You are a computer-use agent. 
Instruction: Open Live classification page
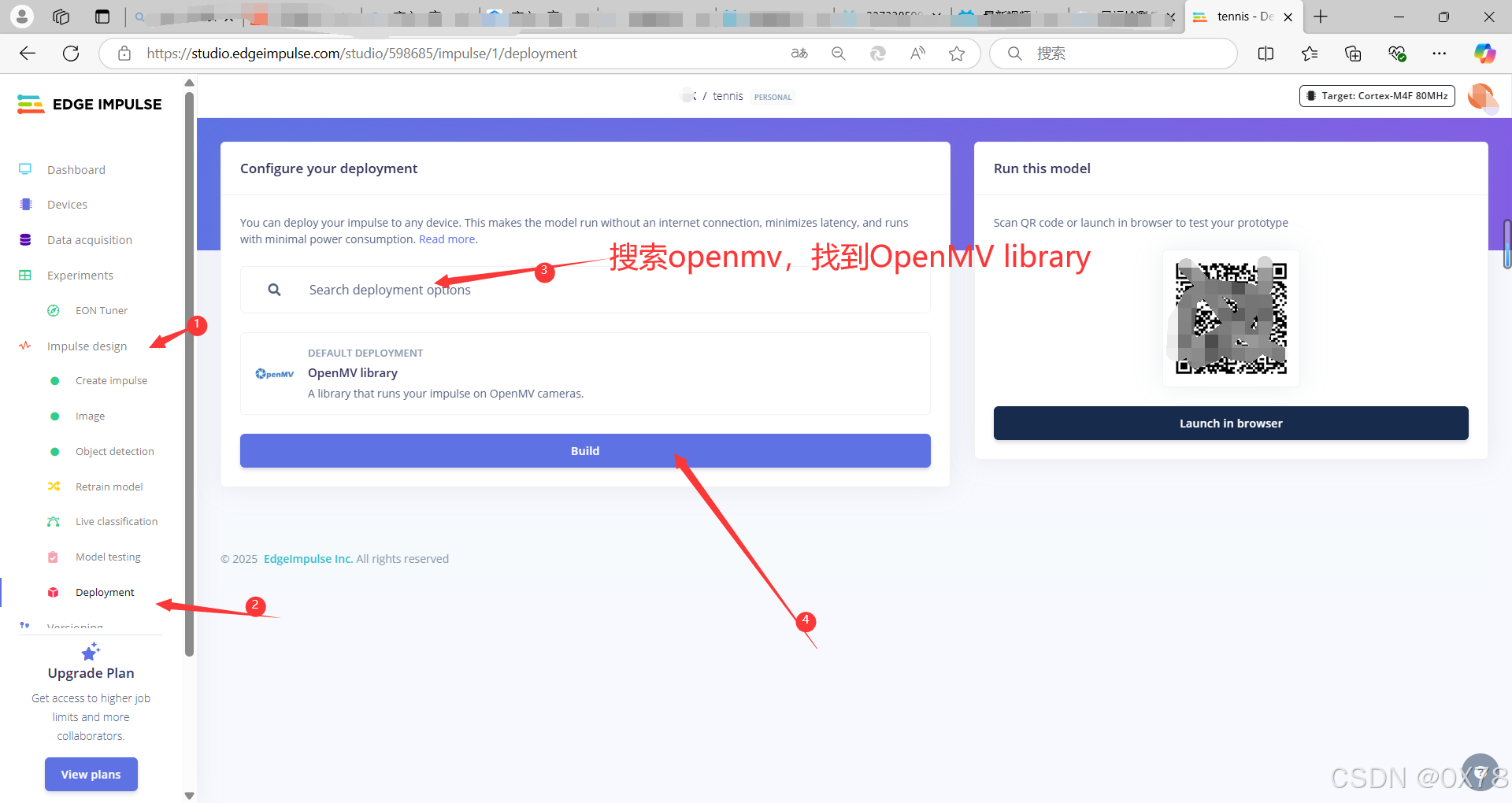point(117,522)
